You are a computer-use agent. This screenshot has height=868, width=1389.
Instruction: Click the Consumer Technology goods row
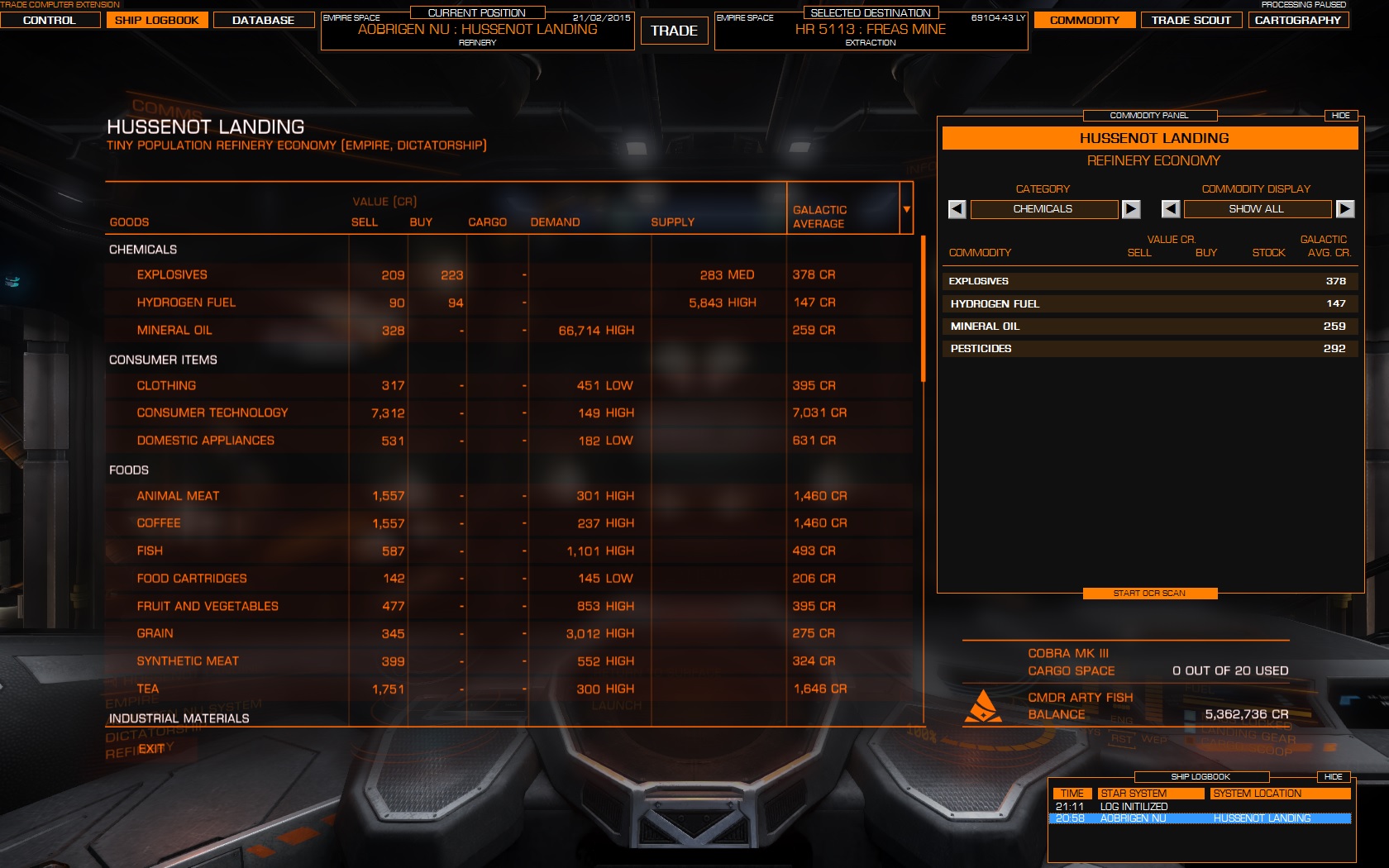point(508,413)
